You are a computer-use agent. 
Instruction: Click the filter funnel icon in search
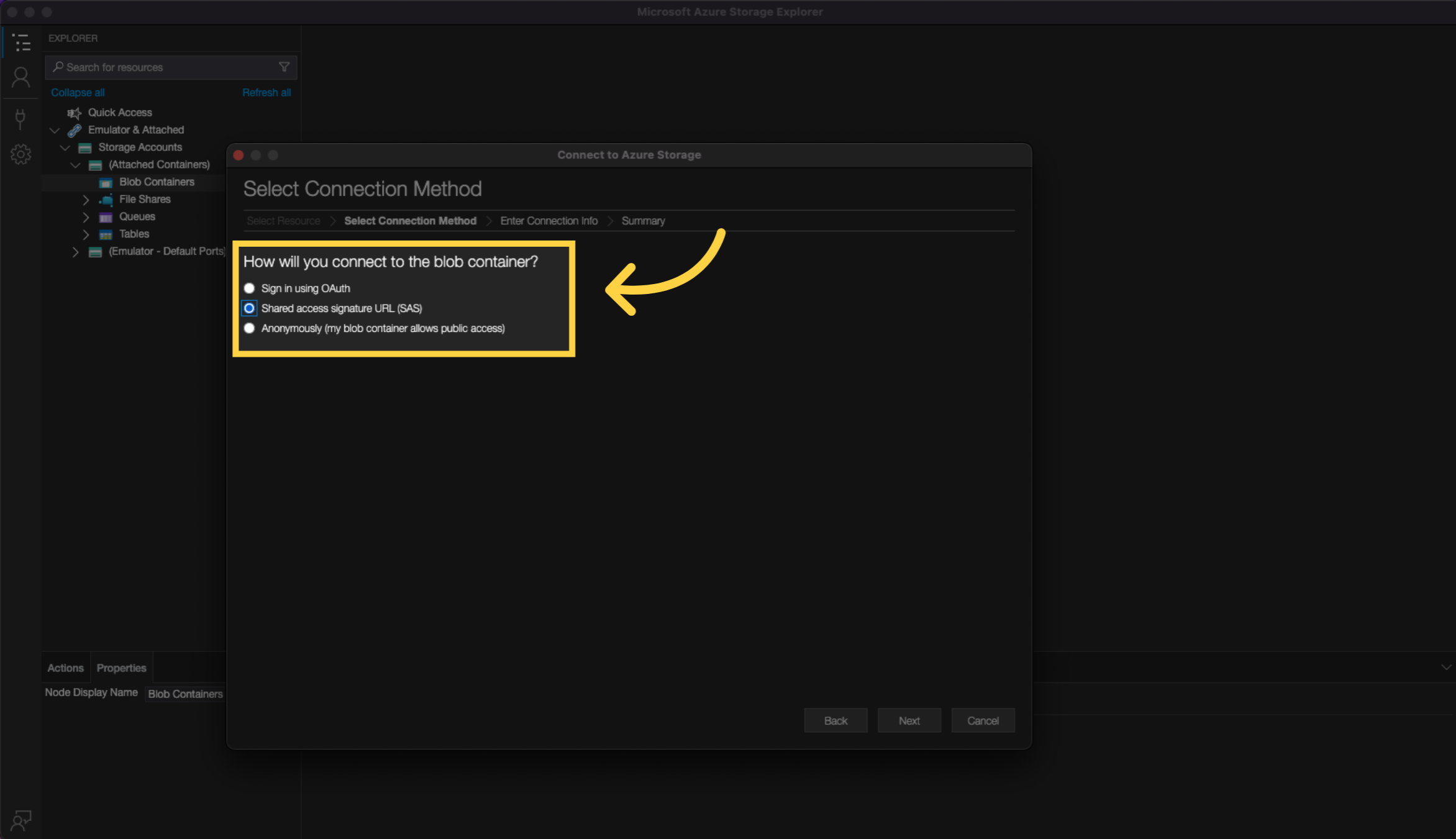(x=284, y=67)
